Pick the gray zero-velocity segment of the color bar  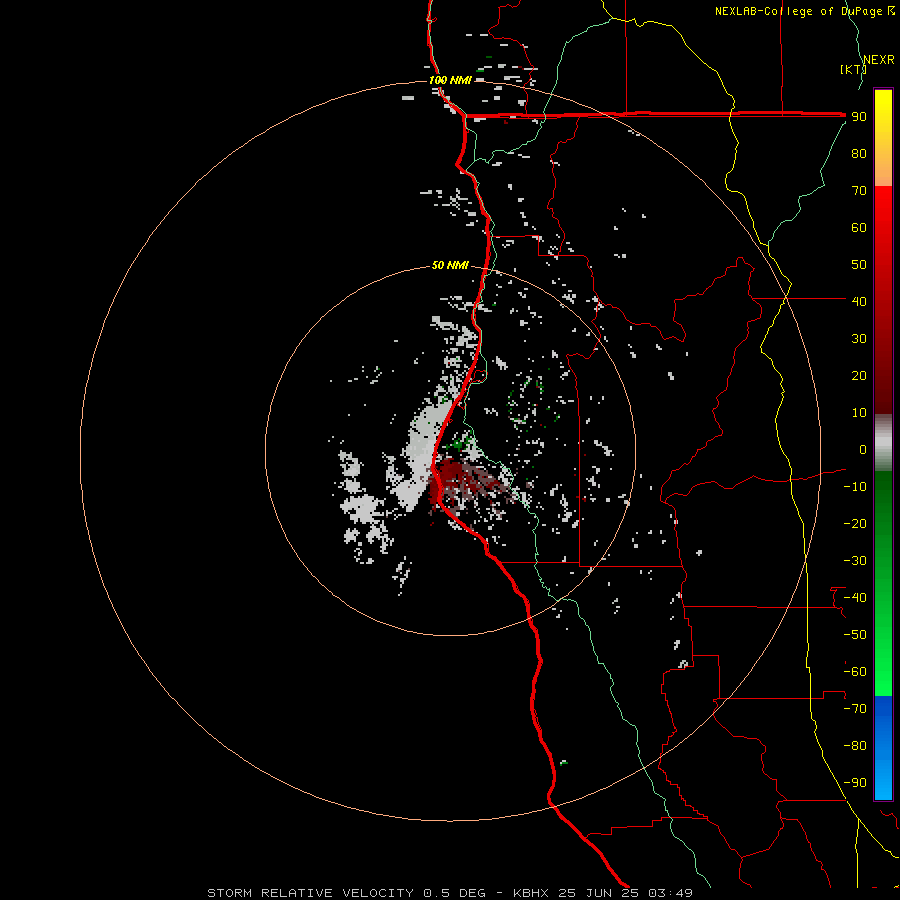click(883, 442)
